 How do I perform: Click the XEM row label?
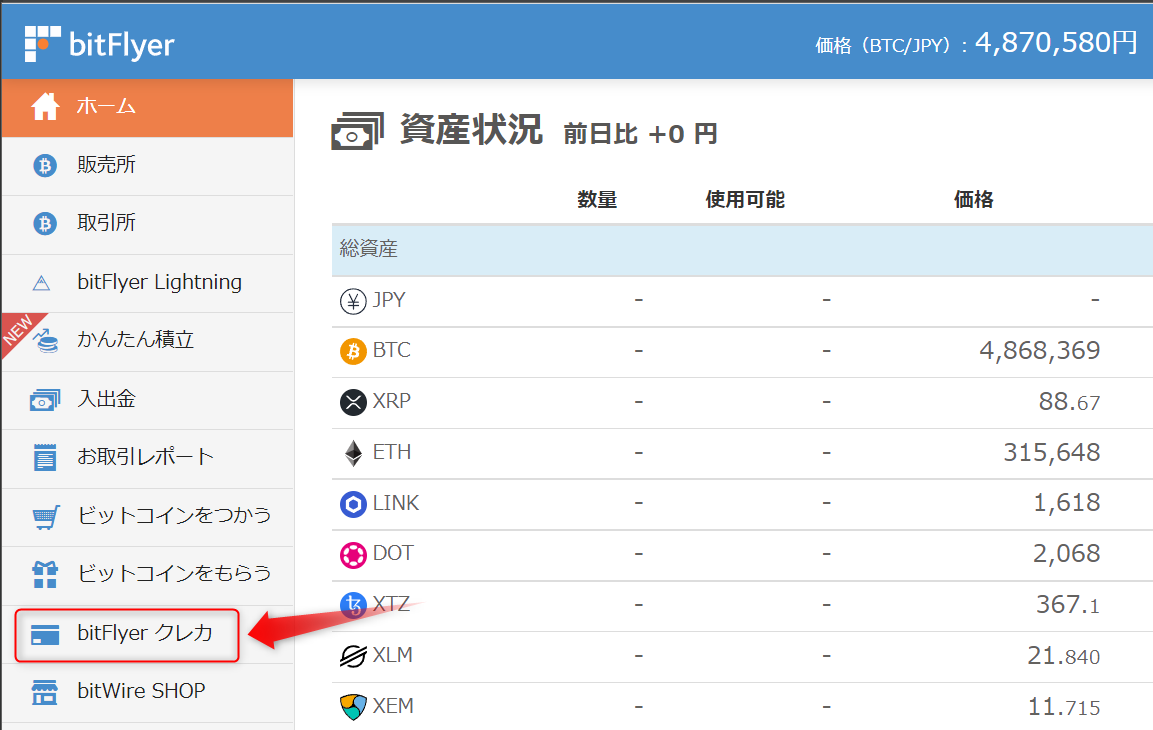pos(393,706)
